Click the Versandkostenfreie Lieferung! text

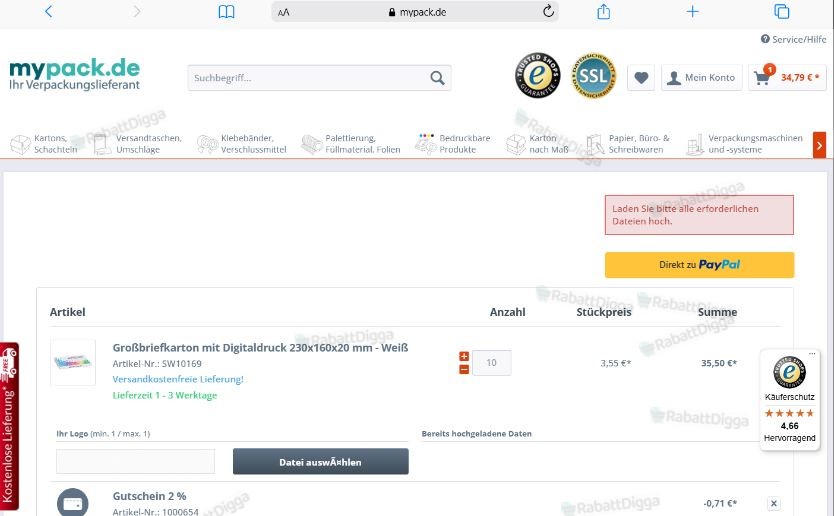178,379
